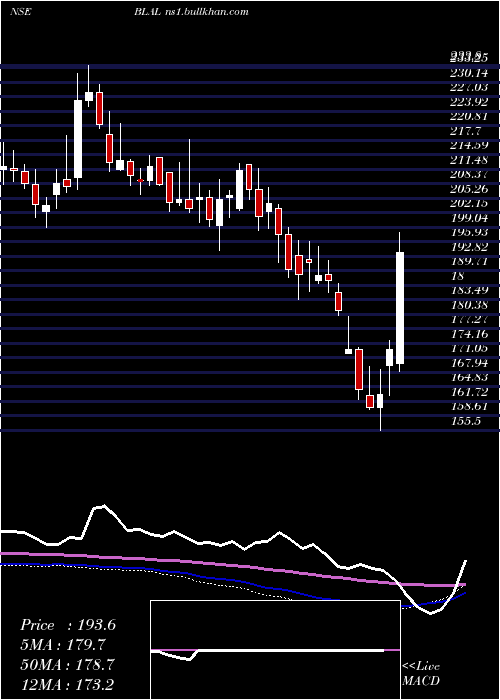
Task: Click the BLAL ns1.bullkhan.com title text
Action: point(191,12)
